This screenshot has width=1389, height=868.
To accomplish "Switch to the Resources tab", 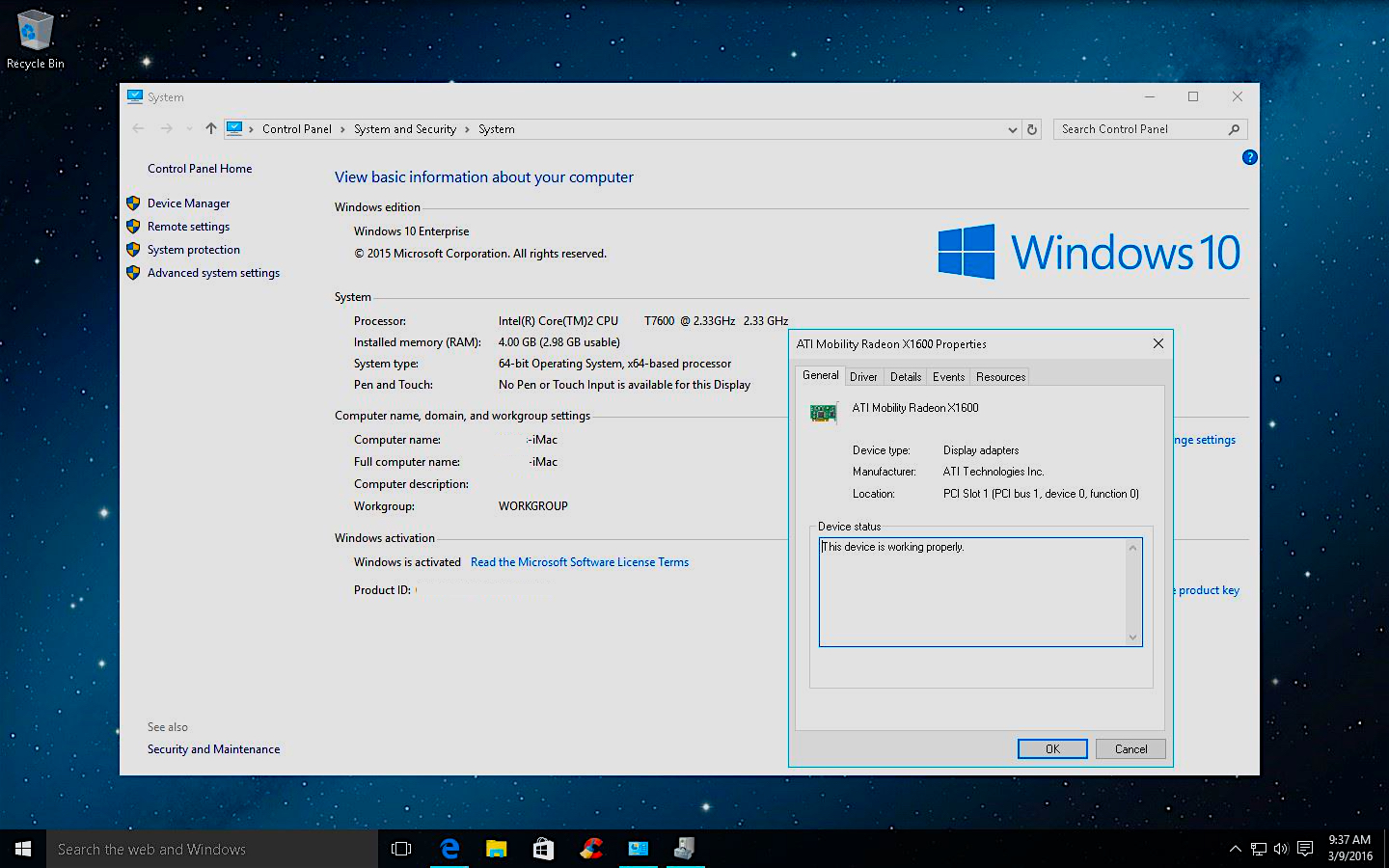I will [x=1000, y=377].
